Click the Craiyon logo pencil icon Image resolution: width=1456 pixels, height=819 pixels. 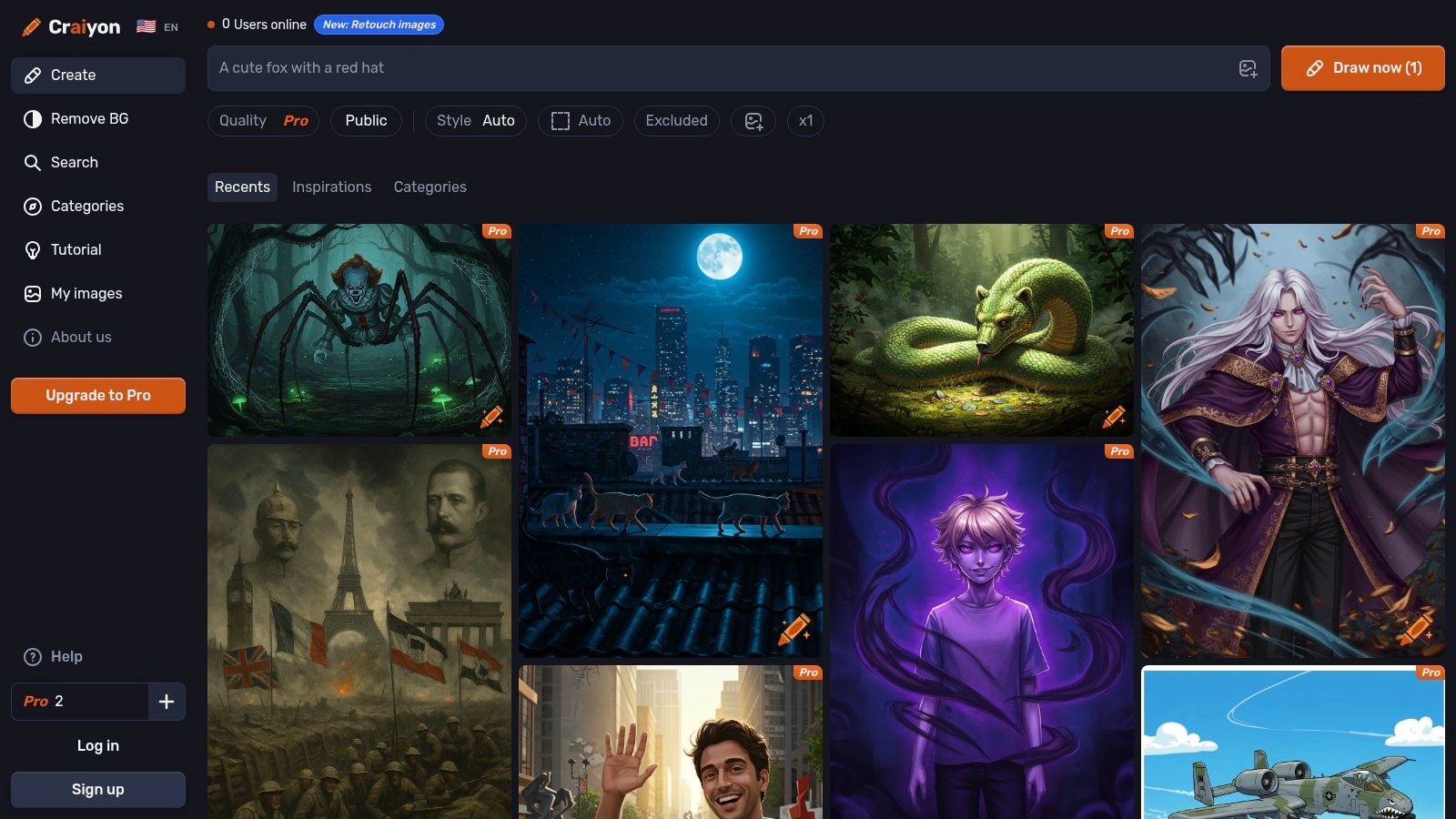(31, 27)
